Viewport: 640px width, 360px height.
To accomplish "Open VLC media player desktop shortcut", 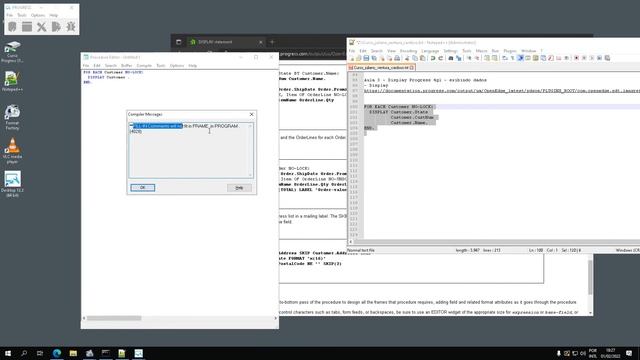I will coord(12,151).
